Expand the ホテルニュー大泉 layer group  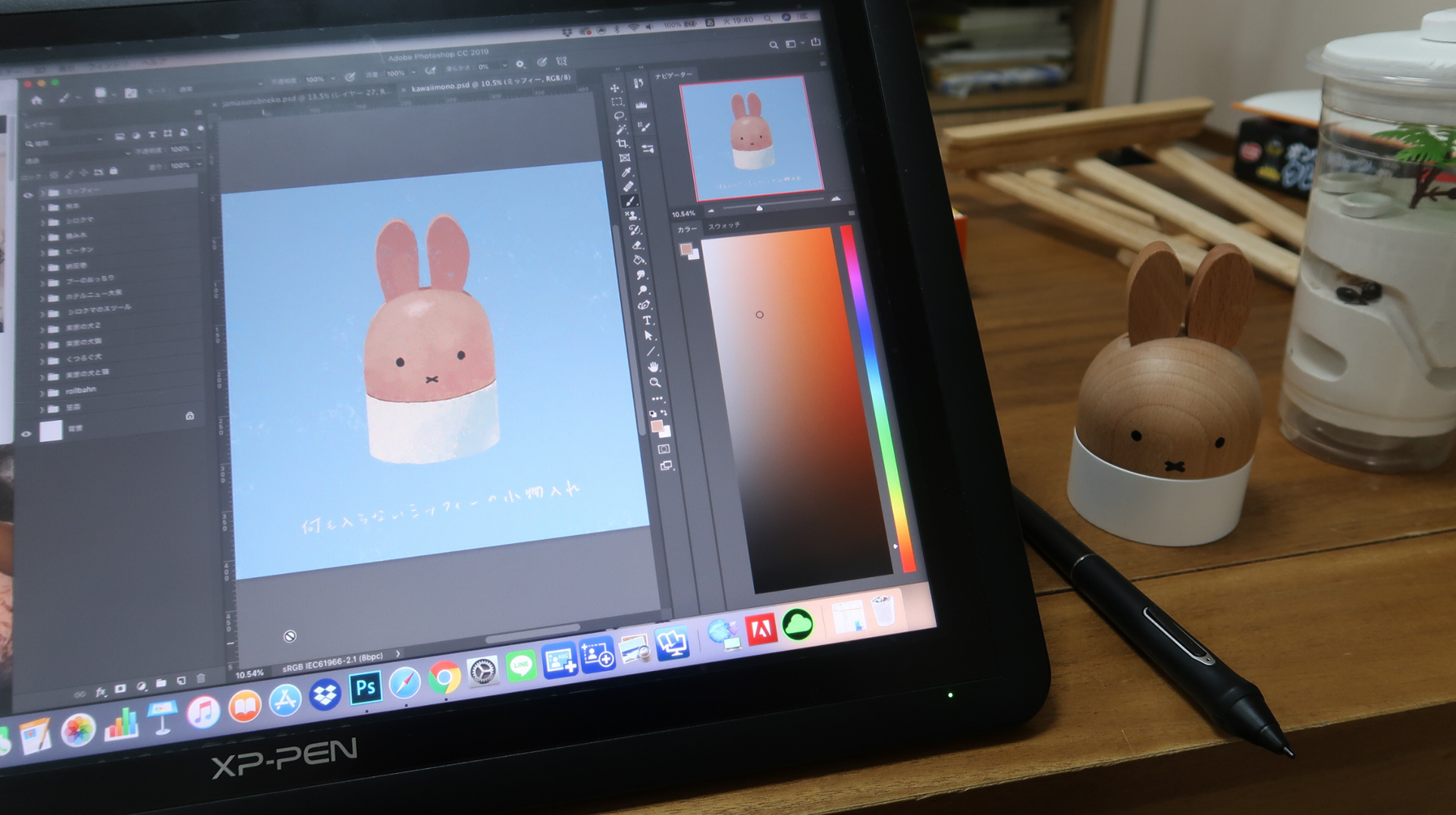[42, 297]
